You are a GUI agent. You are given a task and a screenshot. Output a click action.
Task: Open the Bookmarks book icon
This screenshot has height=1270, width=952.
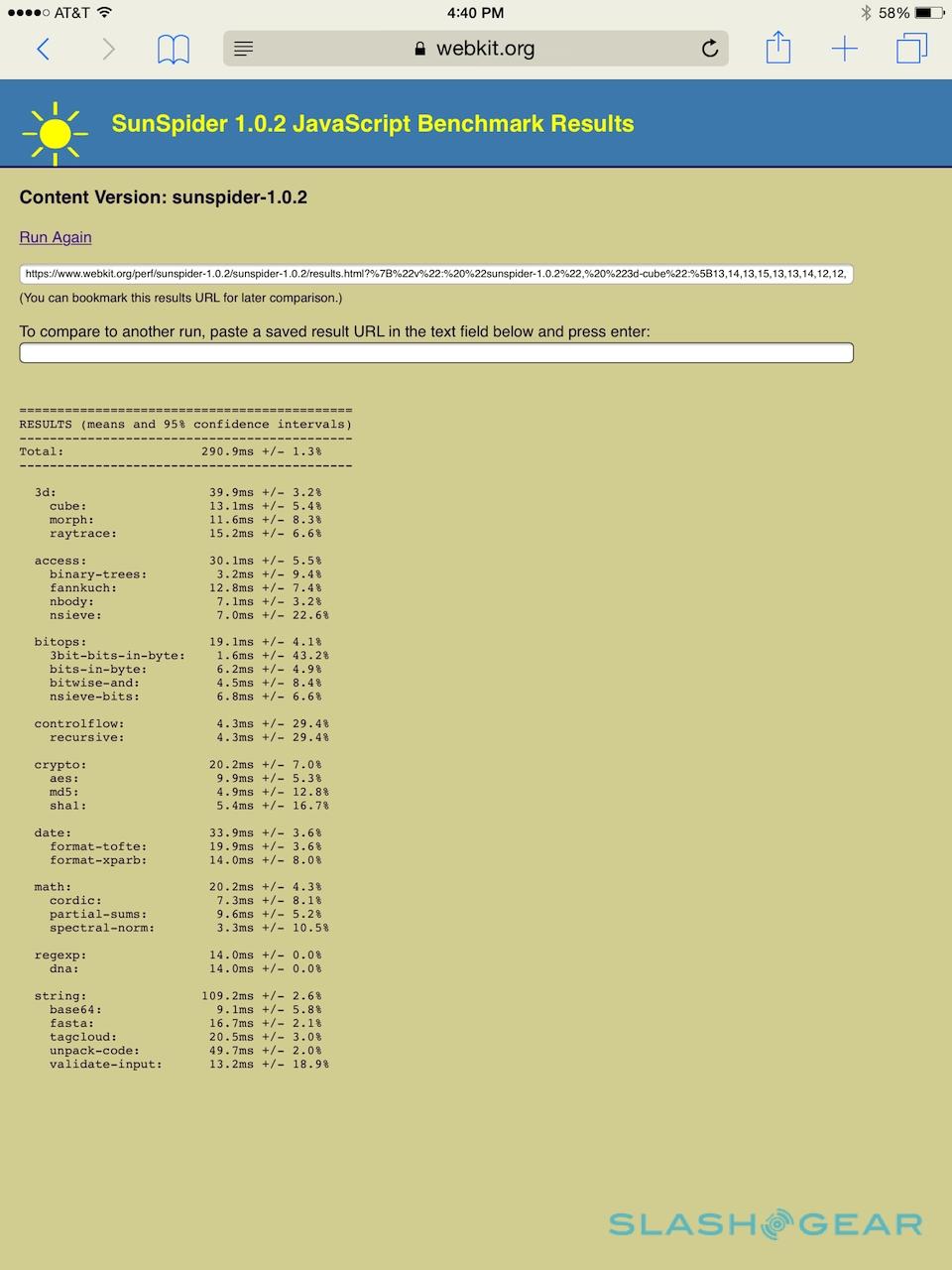tap(174, 49)
